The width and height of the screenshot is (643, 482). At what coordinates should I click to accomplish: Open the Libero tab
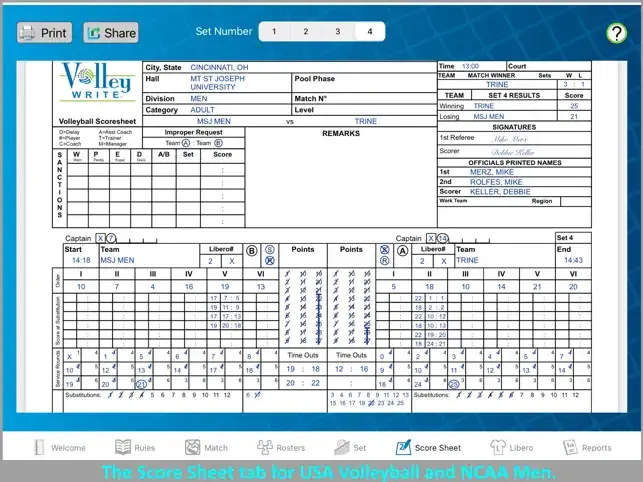pos(512,448)
